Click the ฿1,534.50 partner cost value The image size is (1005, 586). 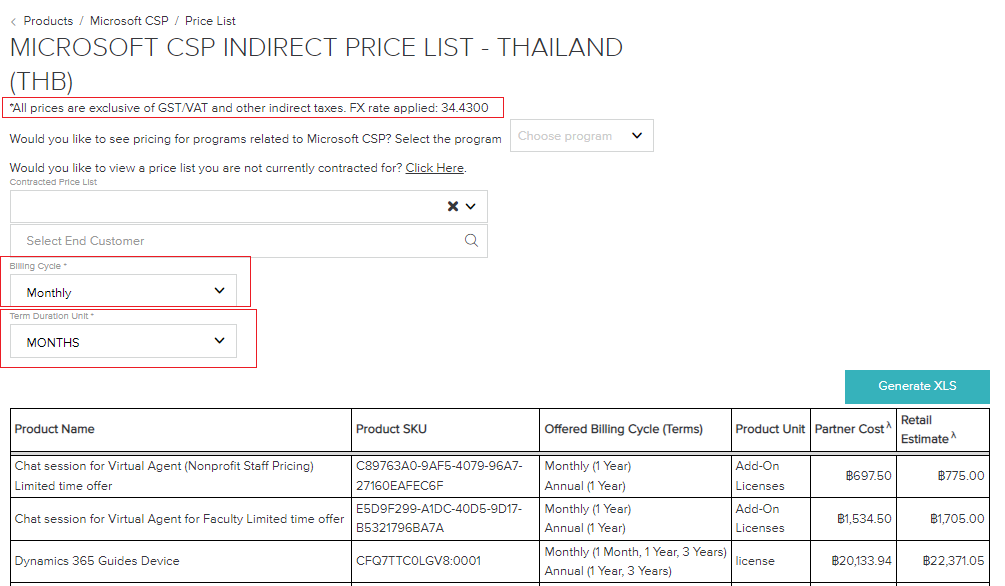point(864,519)
